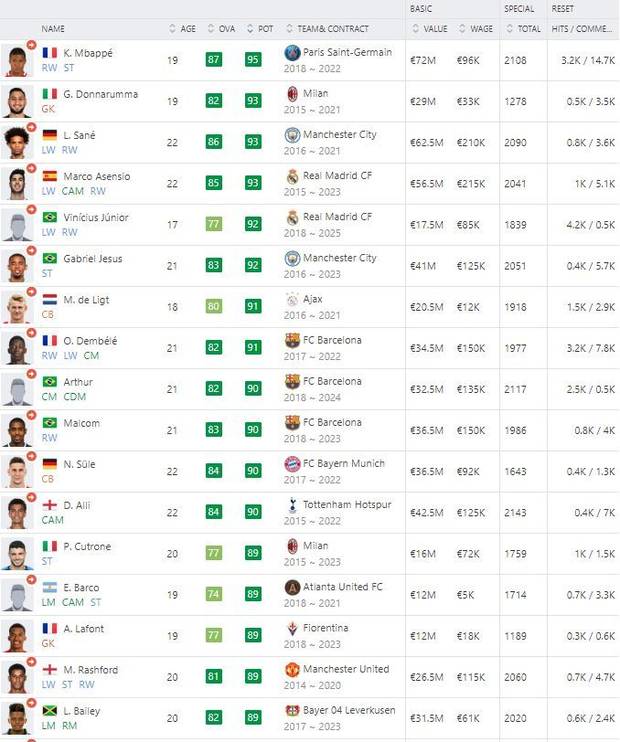Click the Manchester City crest beside Sané
The height and width of the screenshot is (742, 620).
[x=292, y=135]
